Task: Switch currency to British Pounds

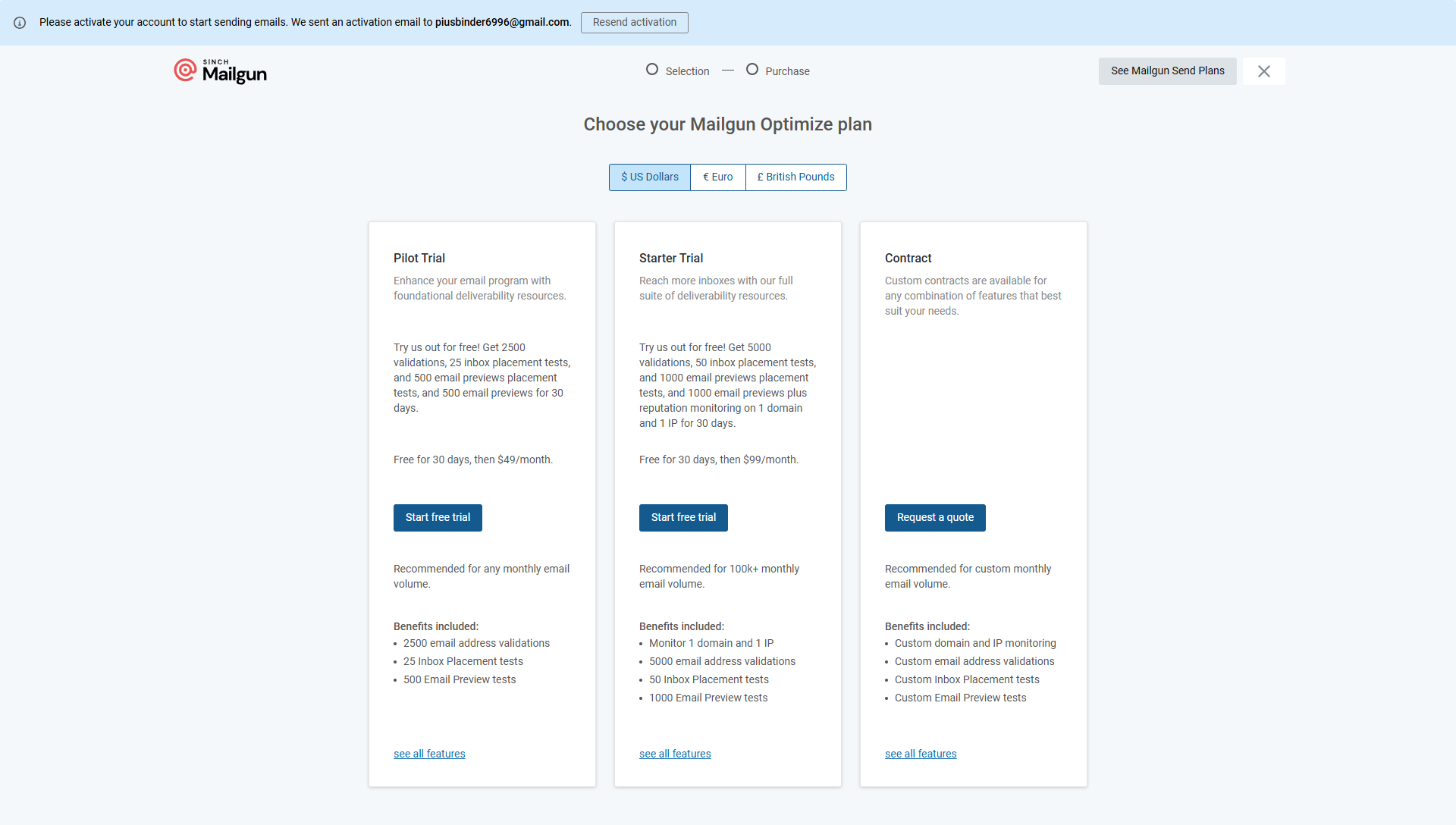Action: click(796, 177)
